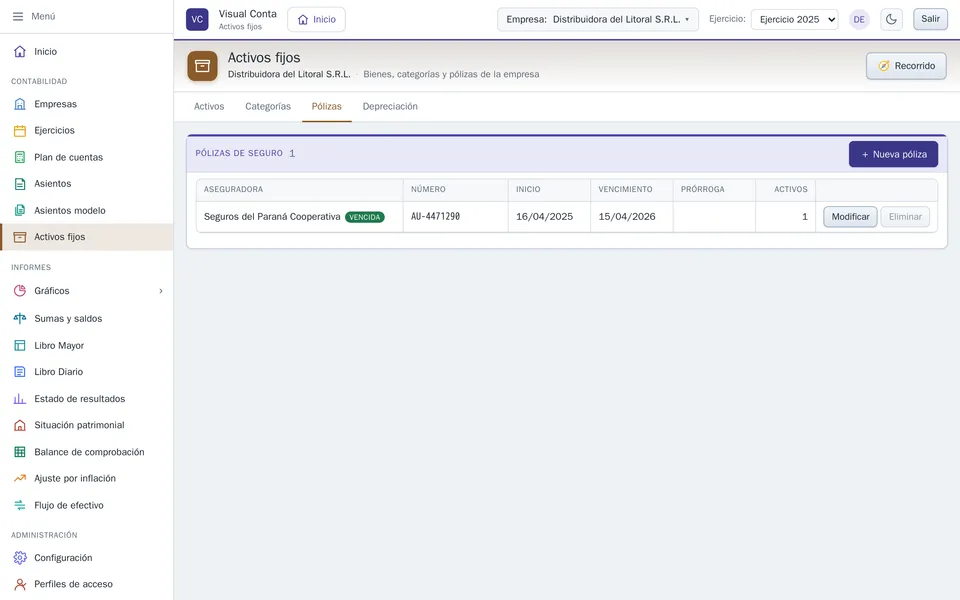The height and width of the screenshot is (600, 960).
Task: Click the DE user avatar
Action: pyautogui.click(x=859, y=19)
